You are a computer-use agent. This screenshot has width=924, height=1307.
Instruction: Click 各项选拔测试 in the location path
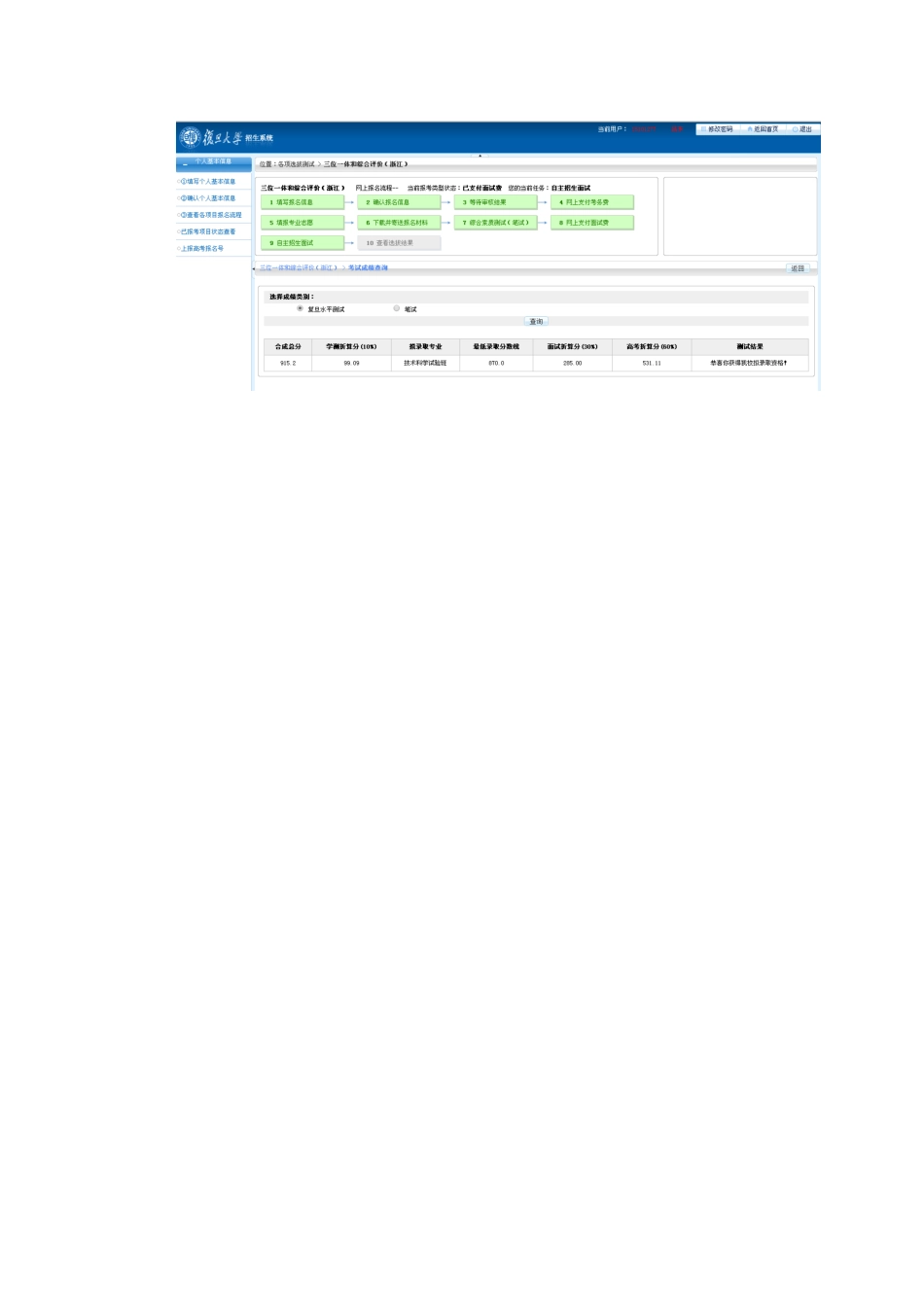pos(297,164)
